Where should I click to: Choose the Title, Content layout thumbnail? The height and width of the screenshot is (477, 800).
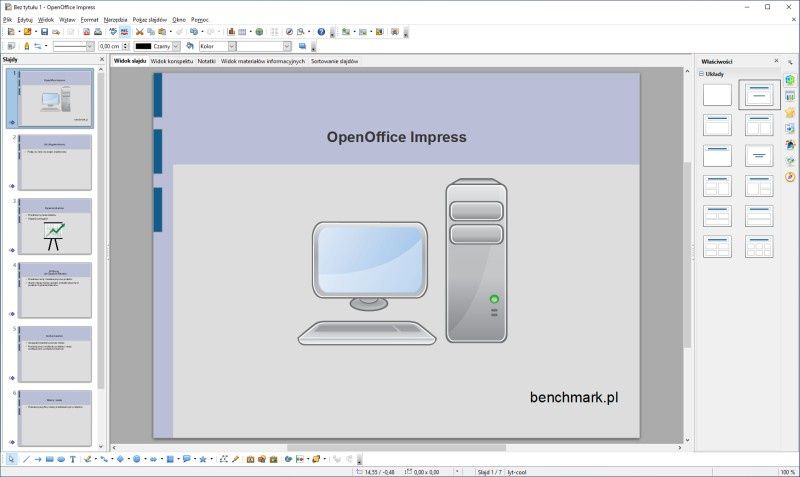coord(717,125)
